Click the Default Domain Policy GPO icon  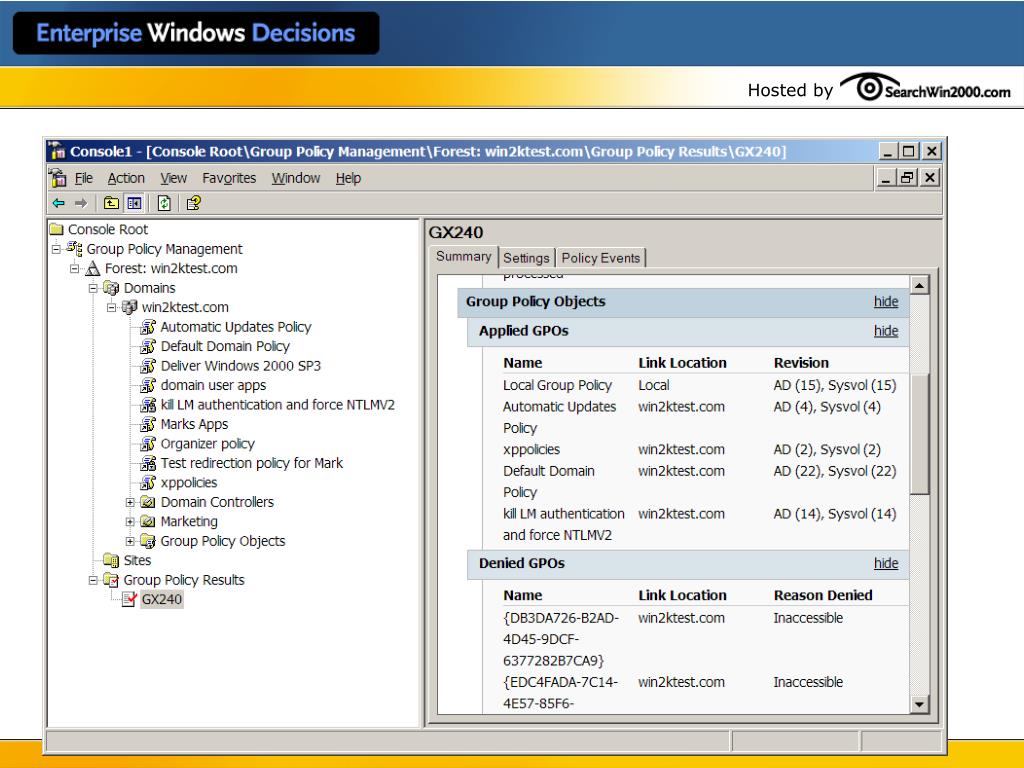click(x=148, y=346)
